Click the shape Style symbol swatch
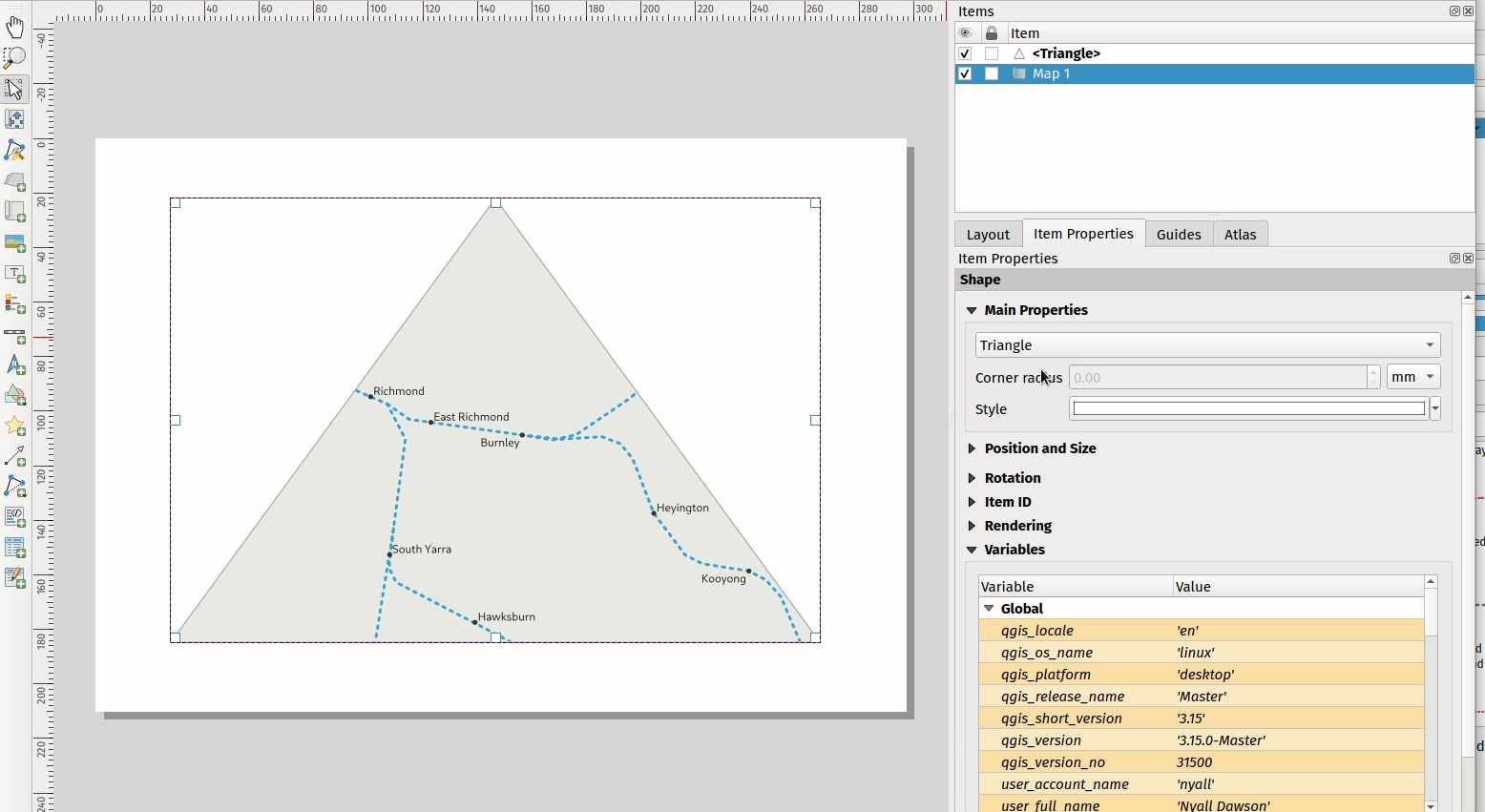The height and width of the screenshot is (812, 1485). click(x=1248, y=409)
